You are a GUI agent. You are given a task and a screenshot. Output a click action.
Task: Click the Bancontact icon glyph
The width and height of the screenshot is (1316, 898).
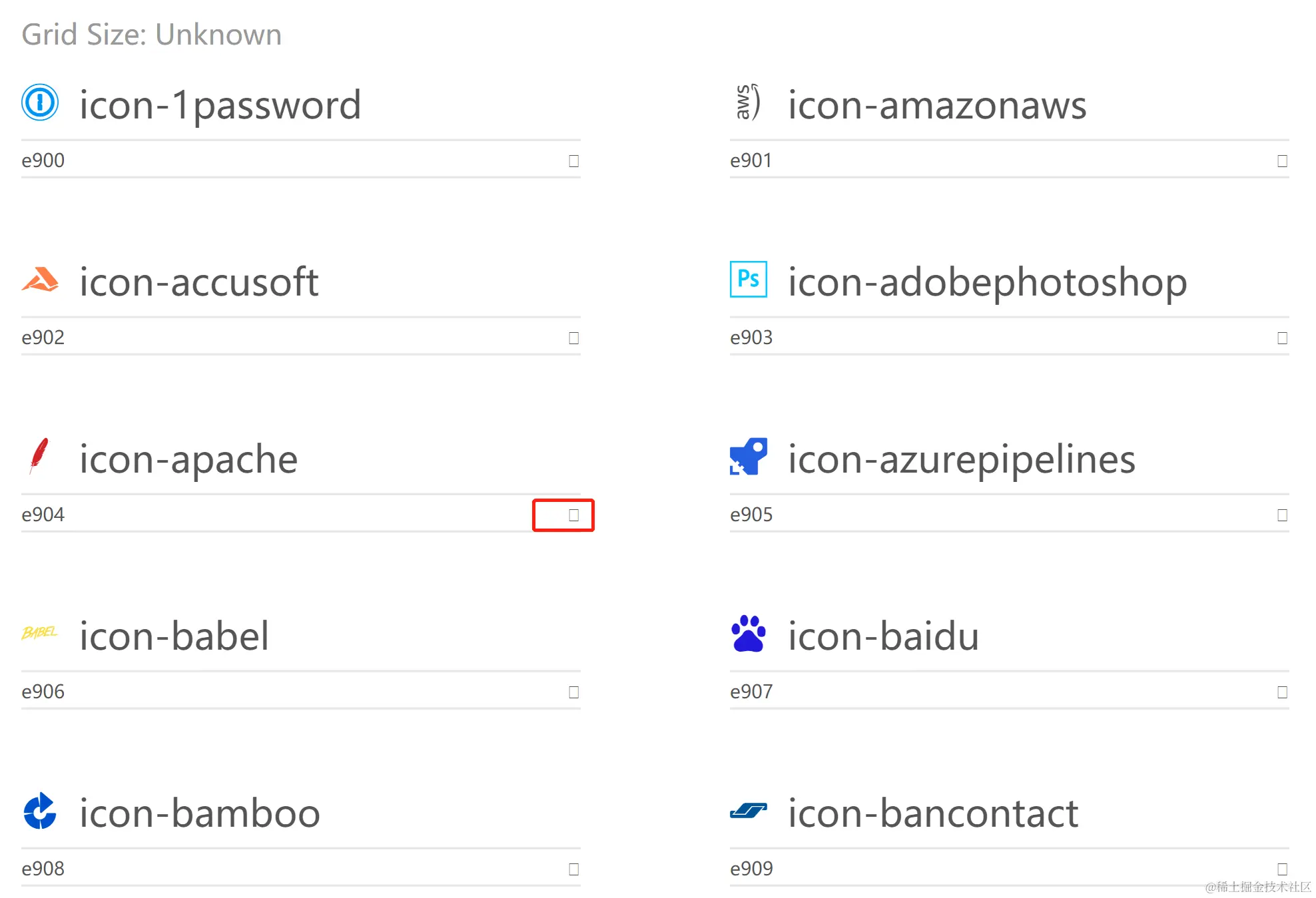click(x=749, y=810)
